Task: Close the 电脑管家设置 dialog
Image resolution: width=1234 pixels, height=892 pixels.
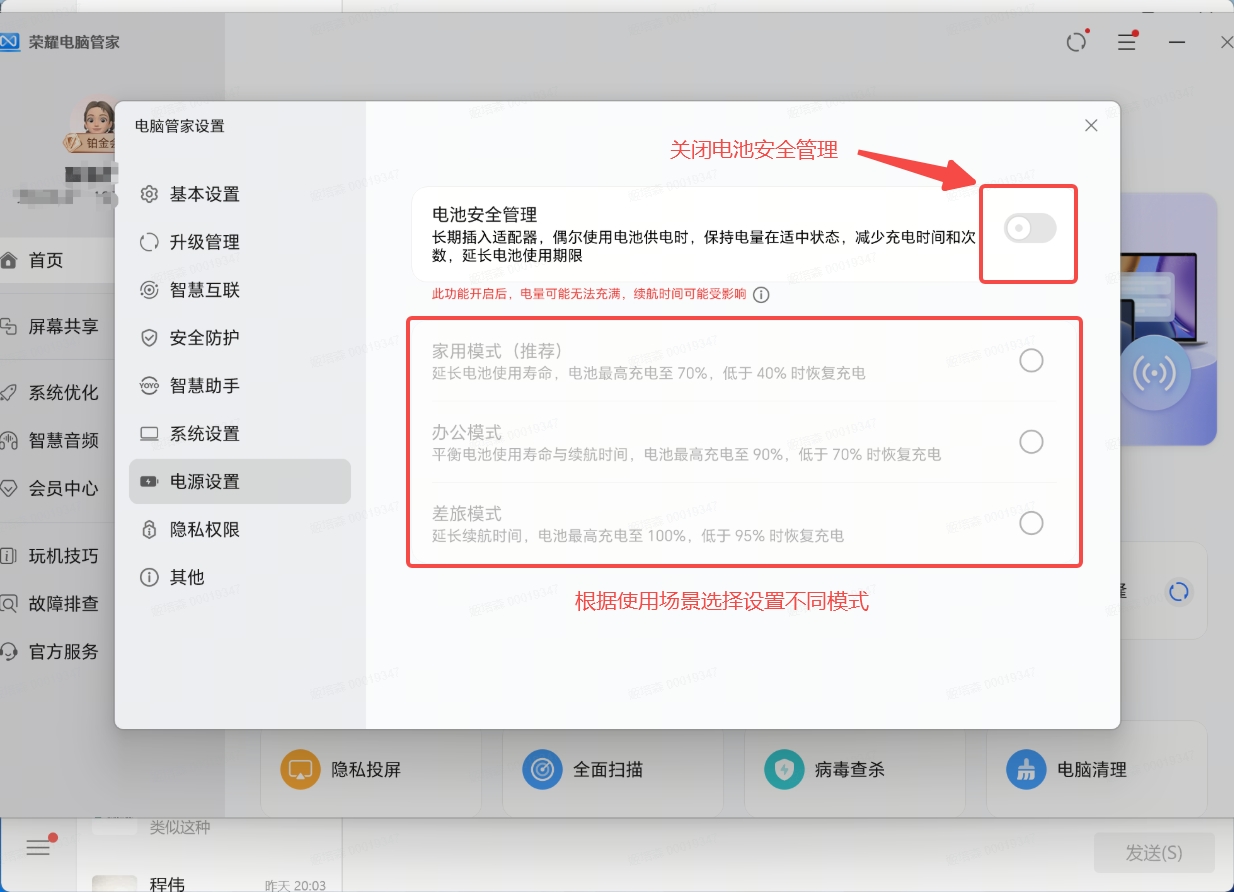Action: click(x=1091, y=125)
